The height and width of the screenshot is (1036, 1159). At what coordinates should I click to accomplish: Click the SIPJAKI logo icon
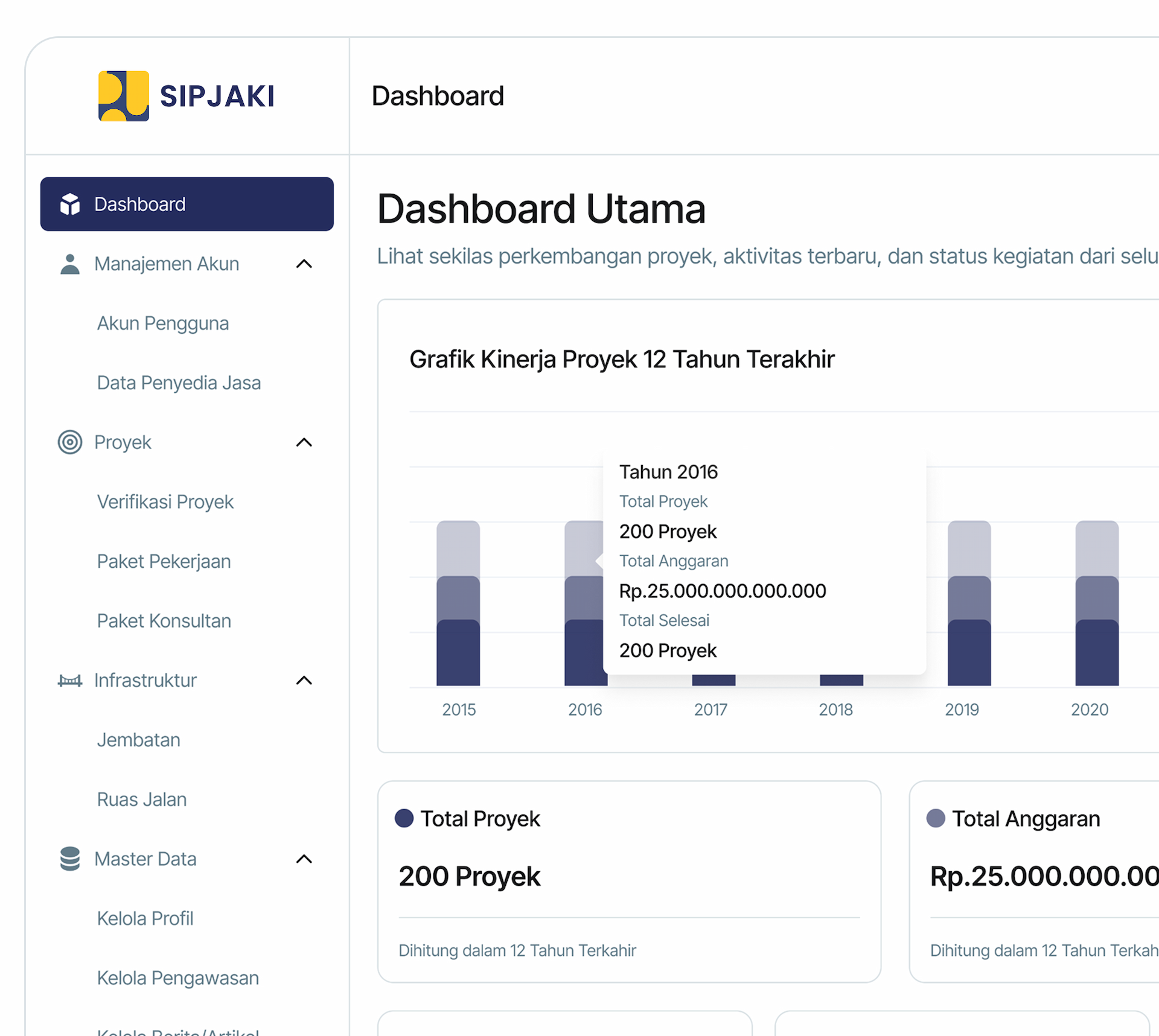123,96
